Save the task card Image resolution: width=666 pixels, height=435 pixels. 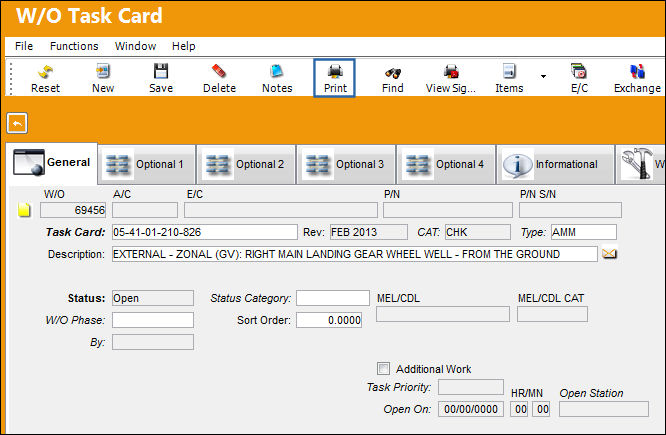(x=161, y=78)
